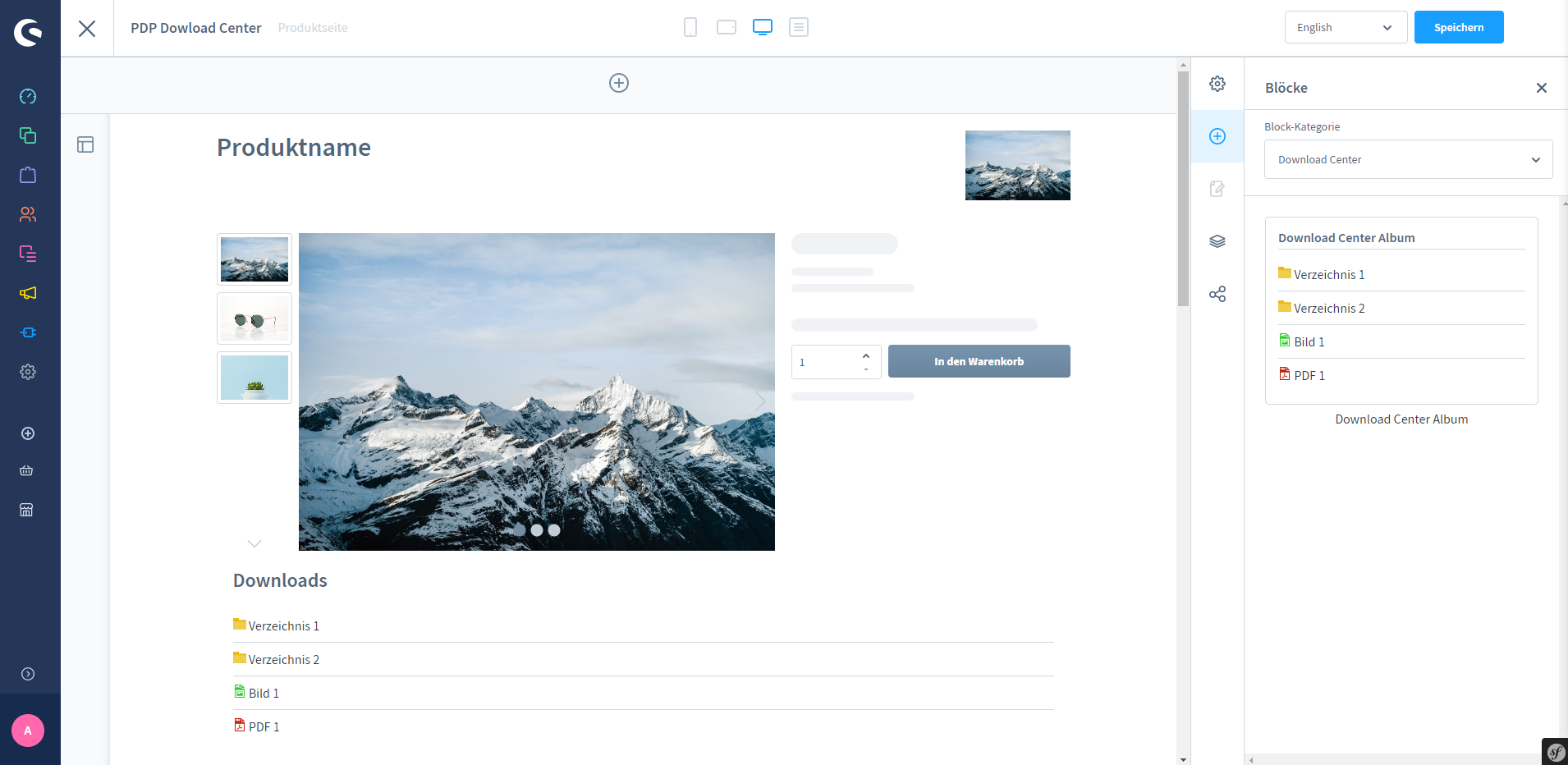Viewport: 1568px width, 765px height.
Task: Click the Speichern button
Action: point(1459,27)
